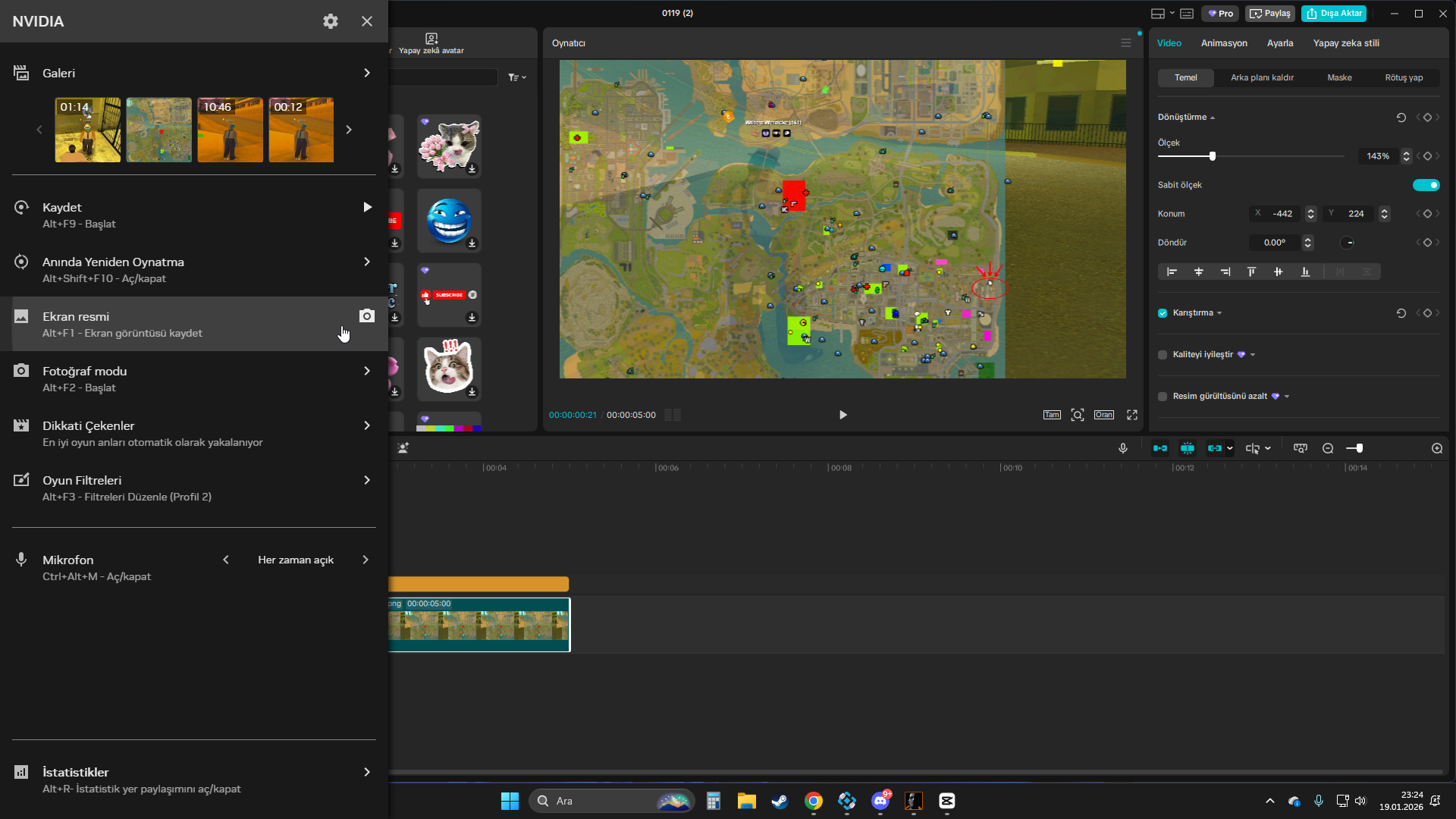Open gallery thumbnail with duration 01:14
Image resolution: width=1456 pixels, height=819 pixels.
(x=88, y=130)
